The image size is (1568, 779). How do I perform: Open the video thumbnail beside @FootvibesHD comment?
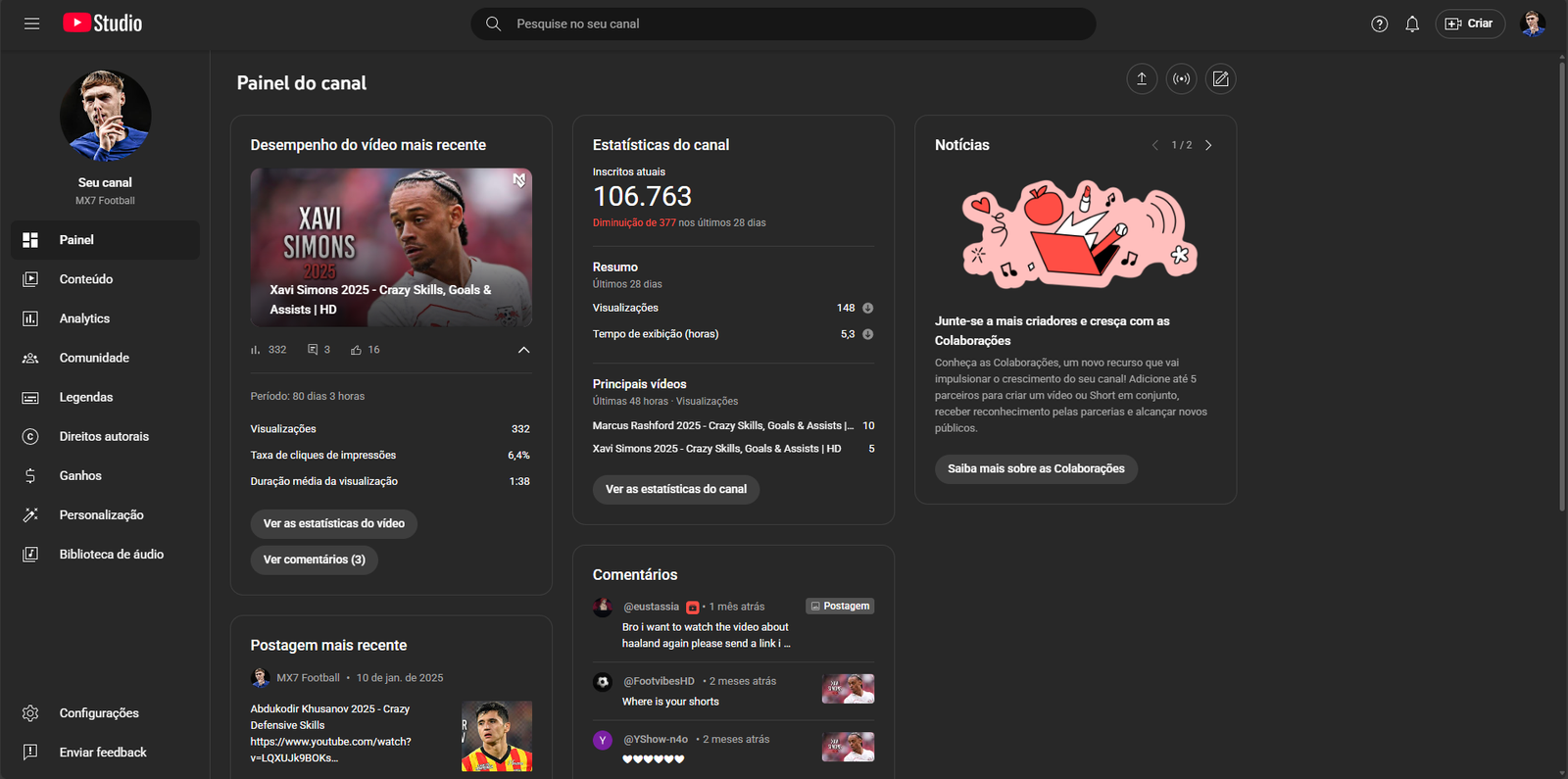click(848, 689)
